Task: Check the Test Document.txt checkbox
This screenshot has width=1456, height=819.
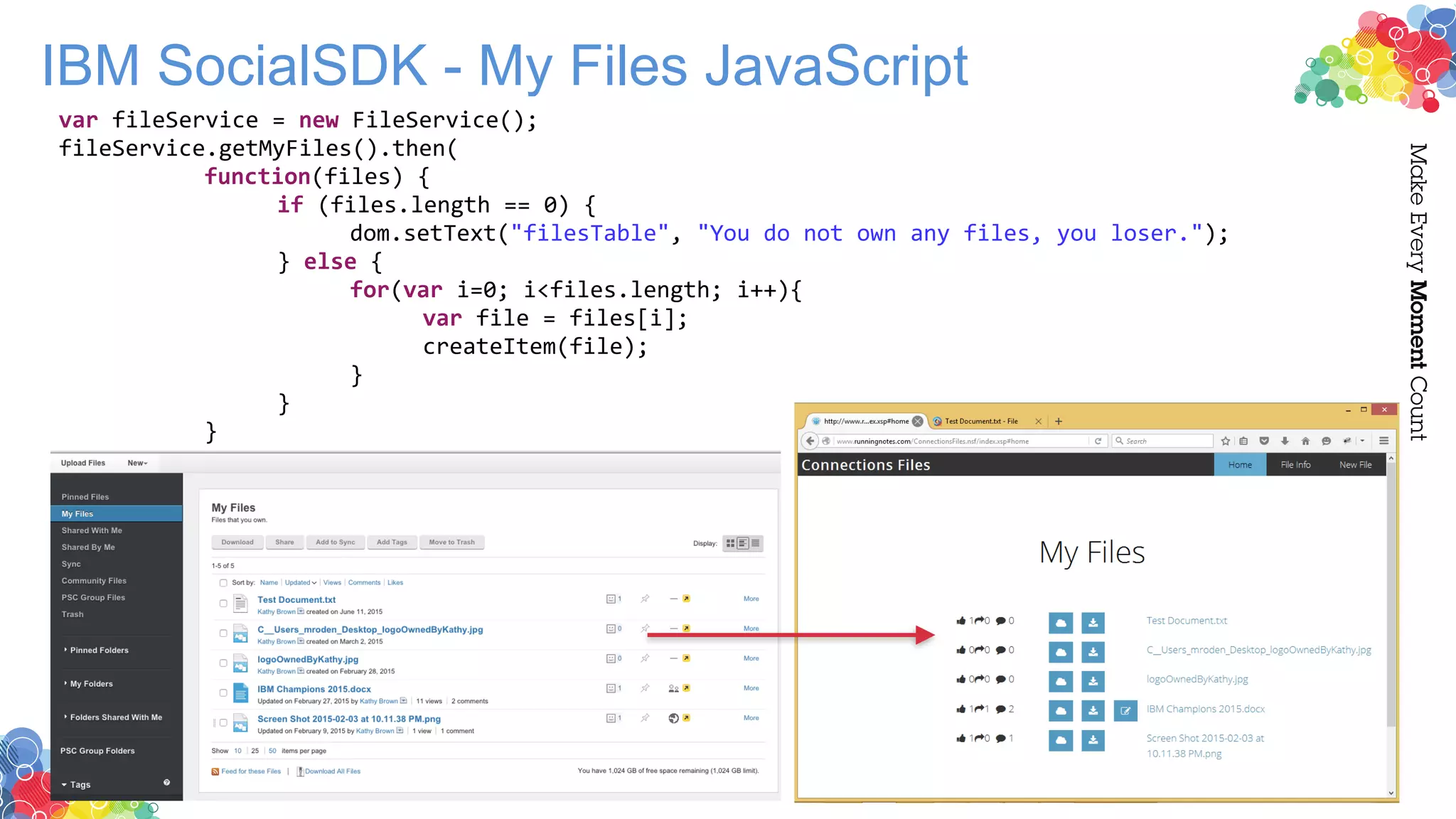Action: pos(223,604)
